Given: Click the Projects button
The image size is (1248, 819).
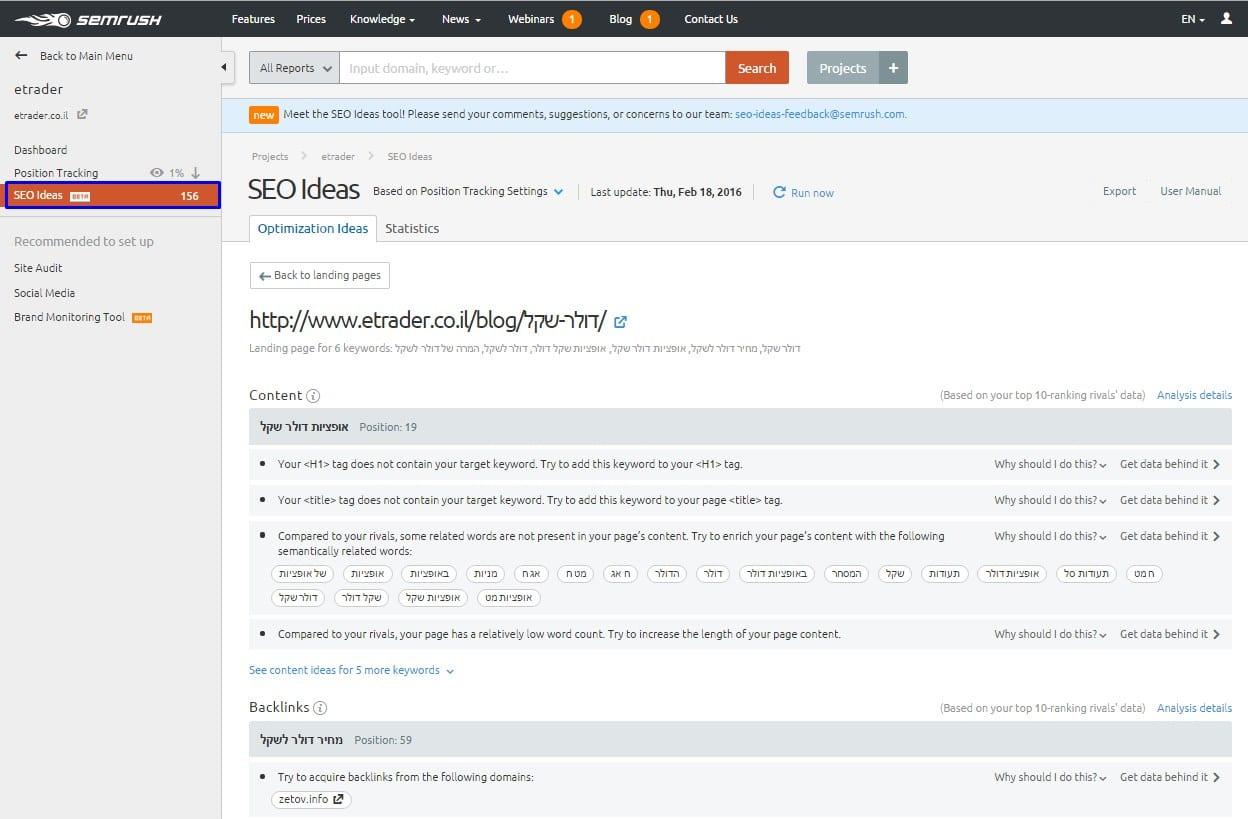Looking at the screenshot, I should point(843,68).
